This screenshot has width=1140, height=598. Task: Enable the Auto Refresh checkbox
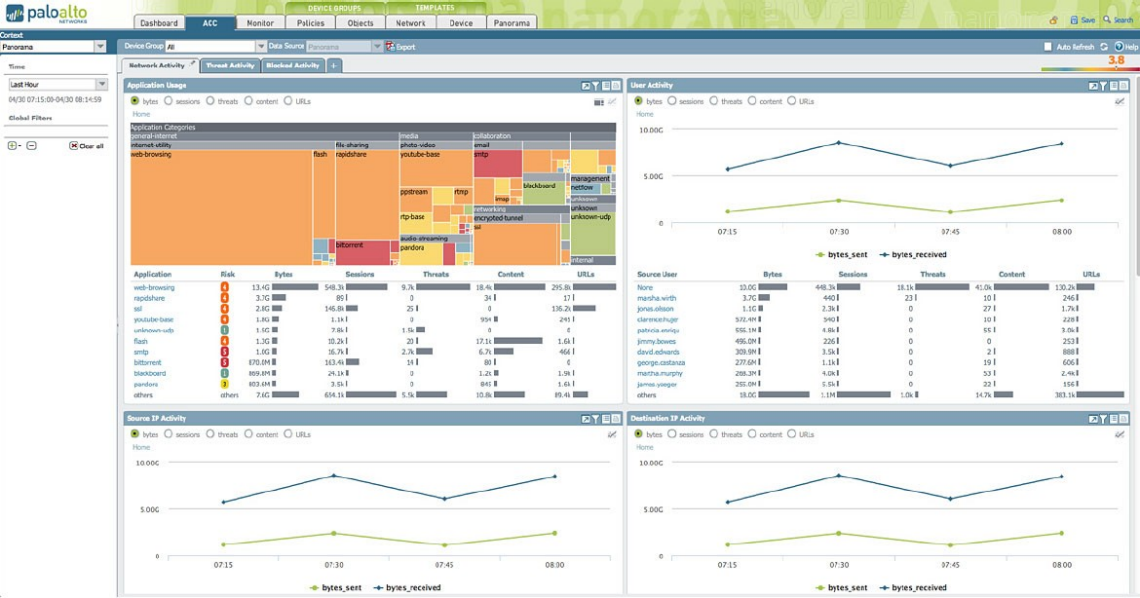click(x=1048, y=47)
